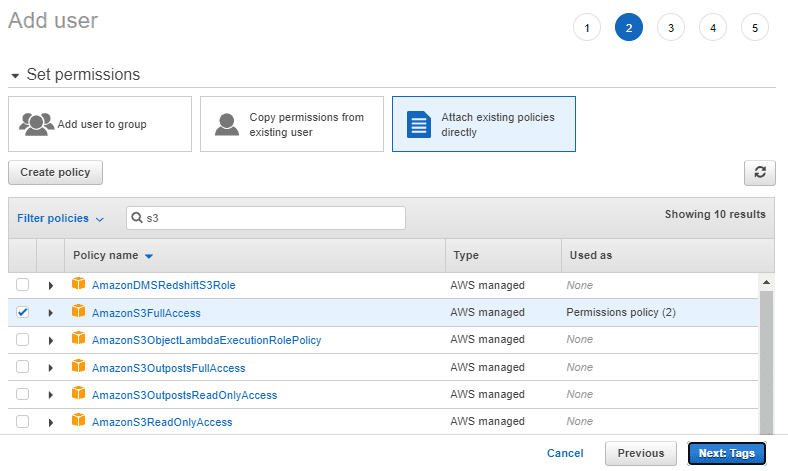788x471 pixels.
Task: Check the AmazonS3OutpostsFullAccess checkbox
Action: (23, 366)
